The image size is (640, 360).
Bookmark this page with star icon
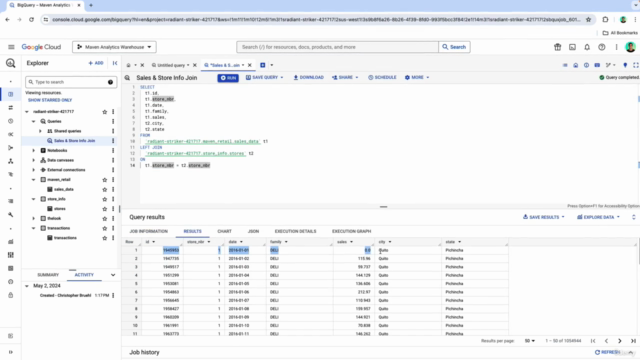[x=588, y=19]
